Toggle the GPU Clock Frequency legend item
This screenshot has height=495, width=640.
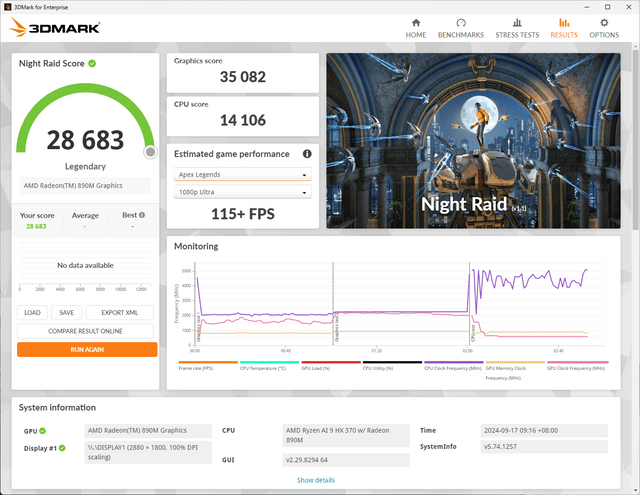[577, 366]
